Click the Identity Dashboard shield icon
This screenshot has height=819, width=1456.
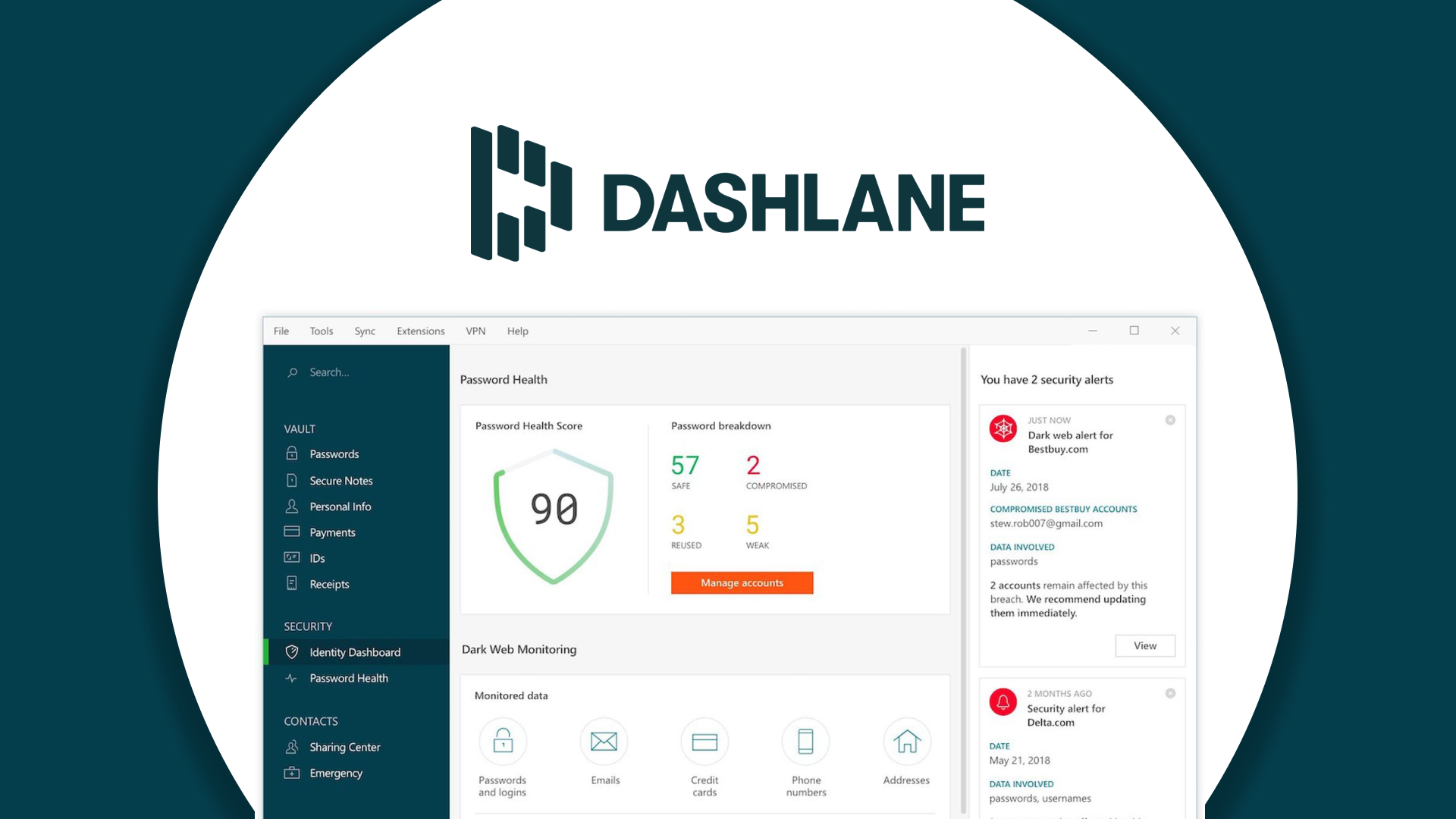(x=291, y=651)
